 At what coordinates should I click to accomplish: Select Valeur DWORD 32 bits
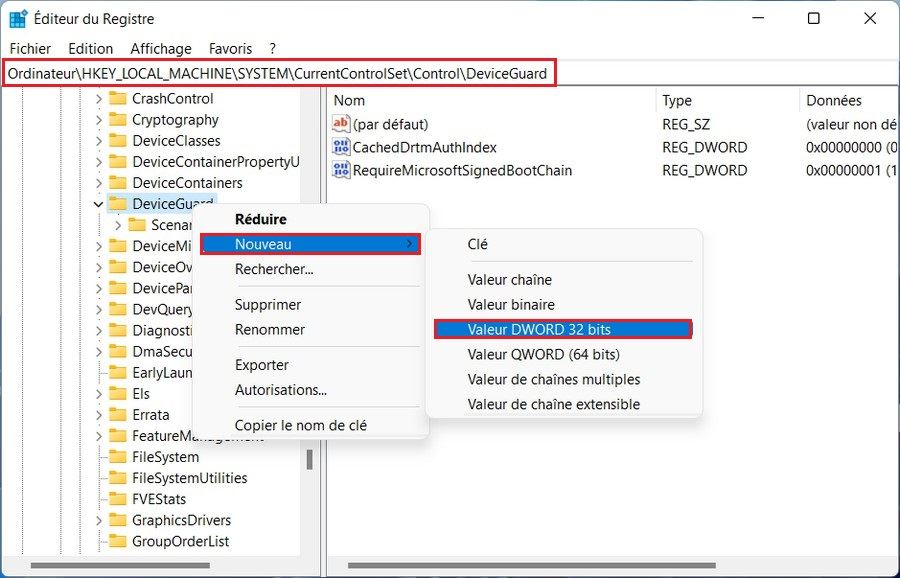[x=564, y=329]
